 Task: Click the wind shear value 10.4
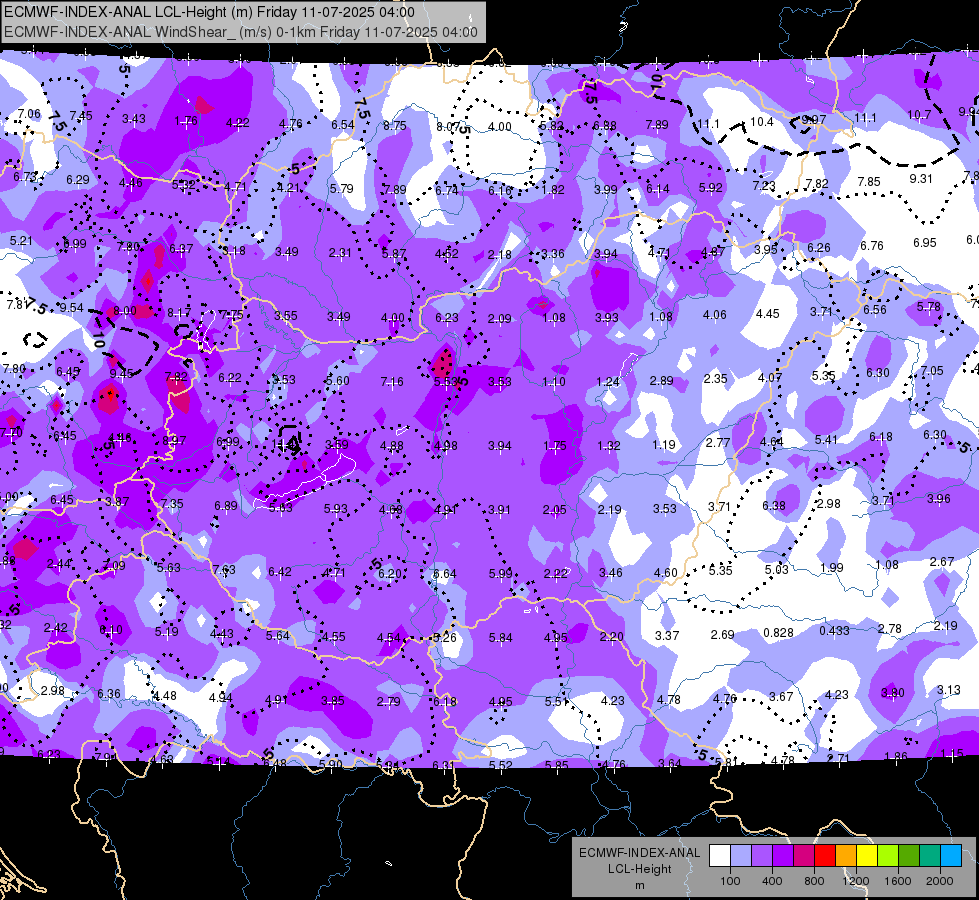tap(762, 122)
